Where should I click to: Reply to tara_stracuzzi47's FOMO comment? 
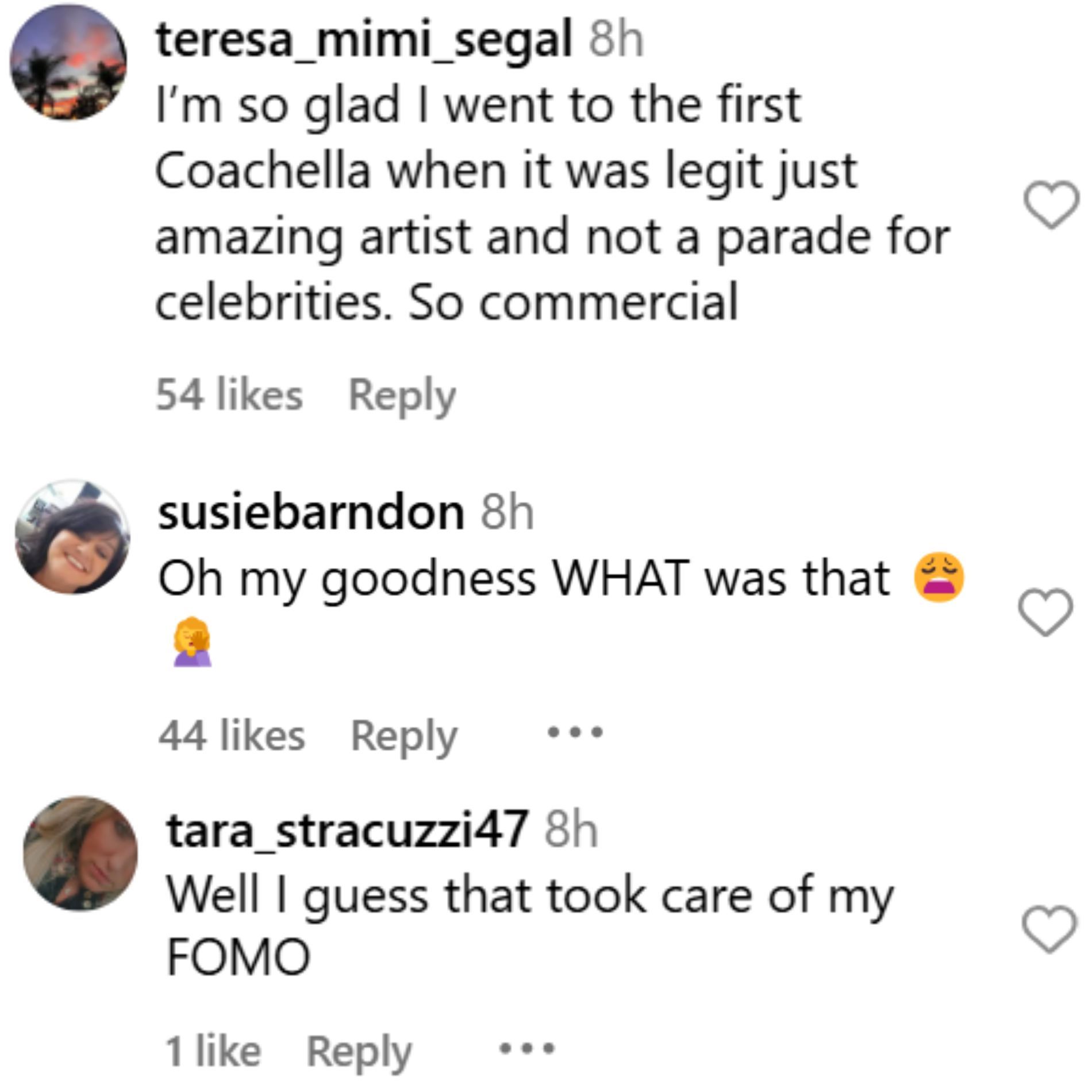pos(359,1051)
